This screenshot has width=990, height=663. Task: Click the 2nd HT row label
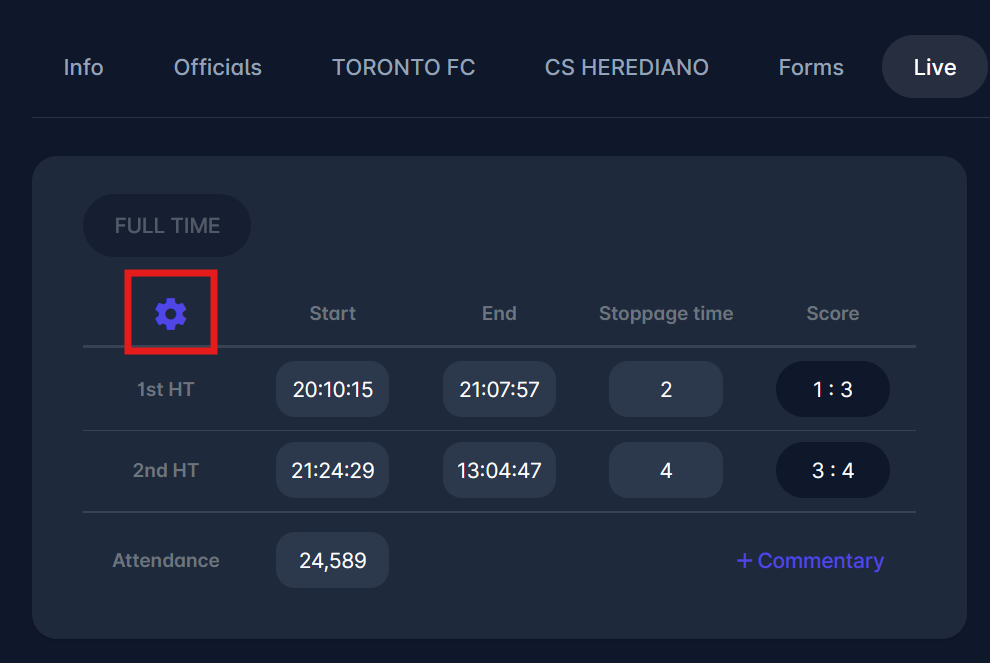tap(166, 470)
